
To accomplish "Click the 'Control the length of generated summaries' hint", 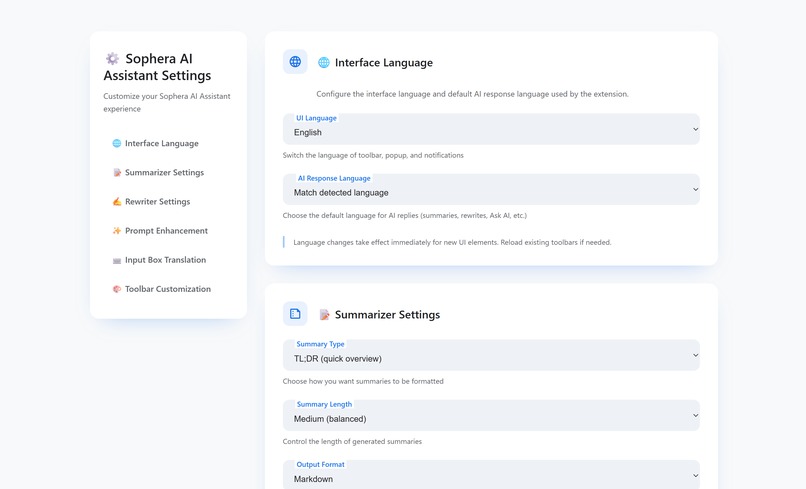I will [x=352, y=441].
